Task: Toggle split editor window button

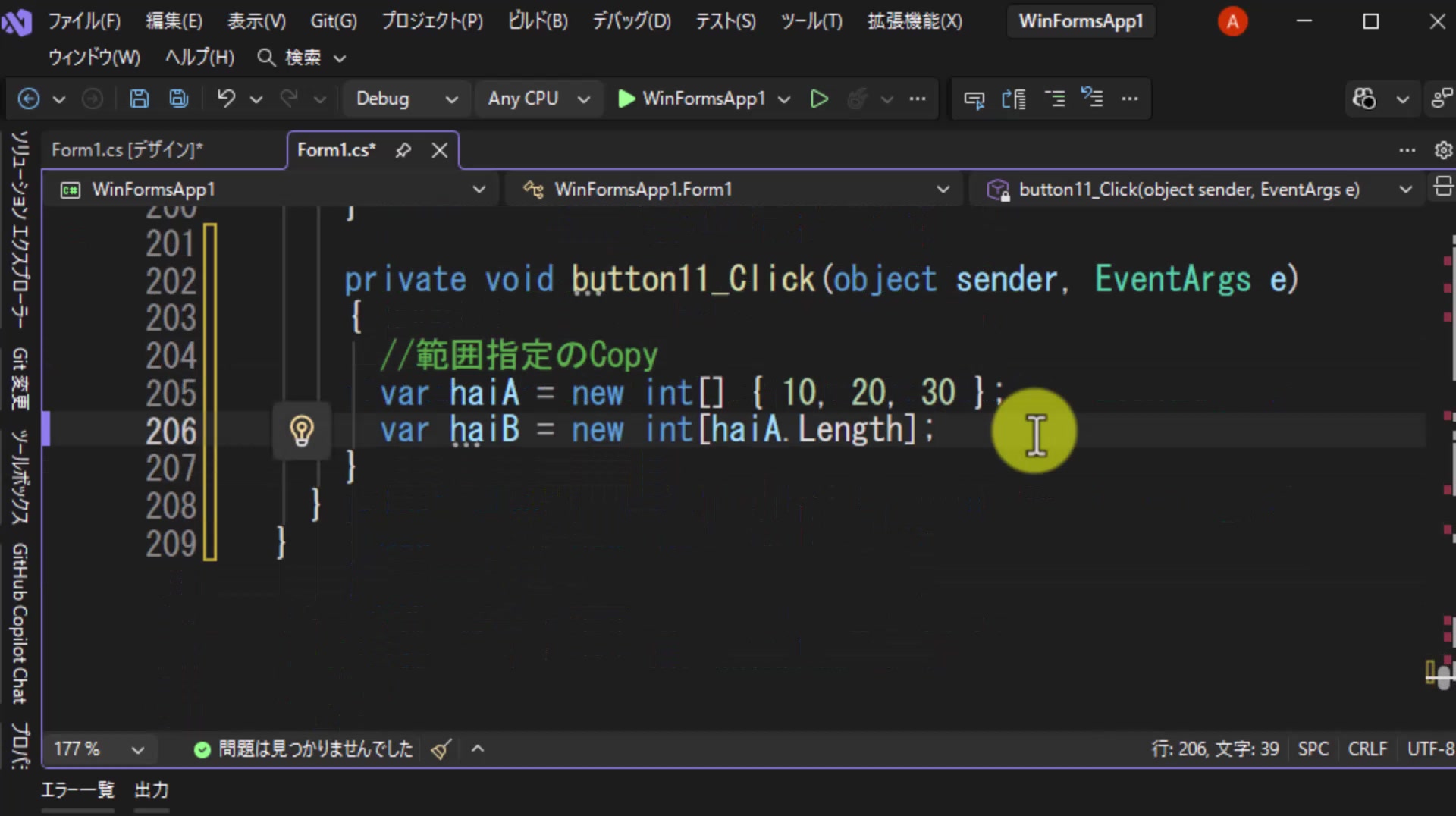Action: tap(1443, 187)
